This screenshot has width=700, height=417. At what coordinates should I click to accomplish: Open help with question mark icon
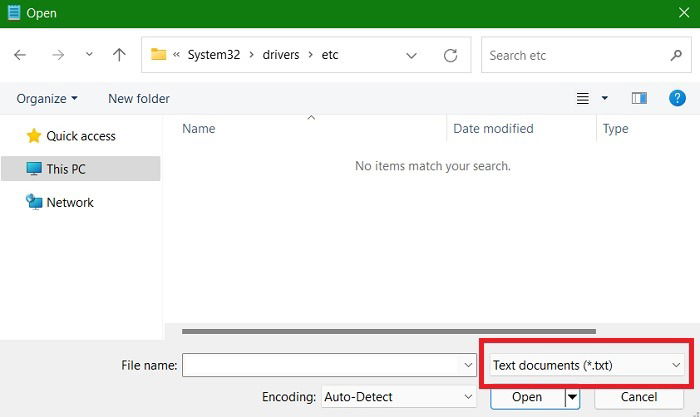[677, 98]
